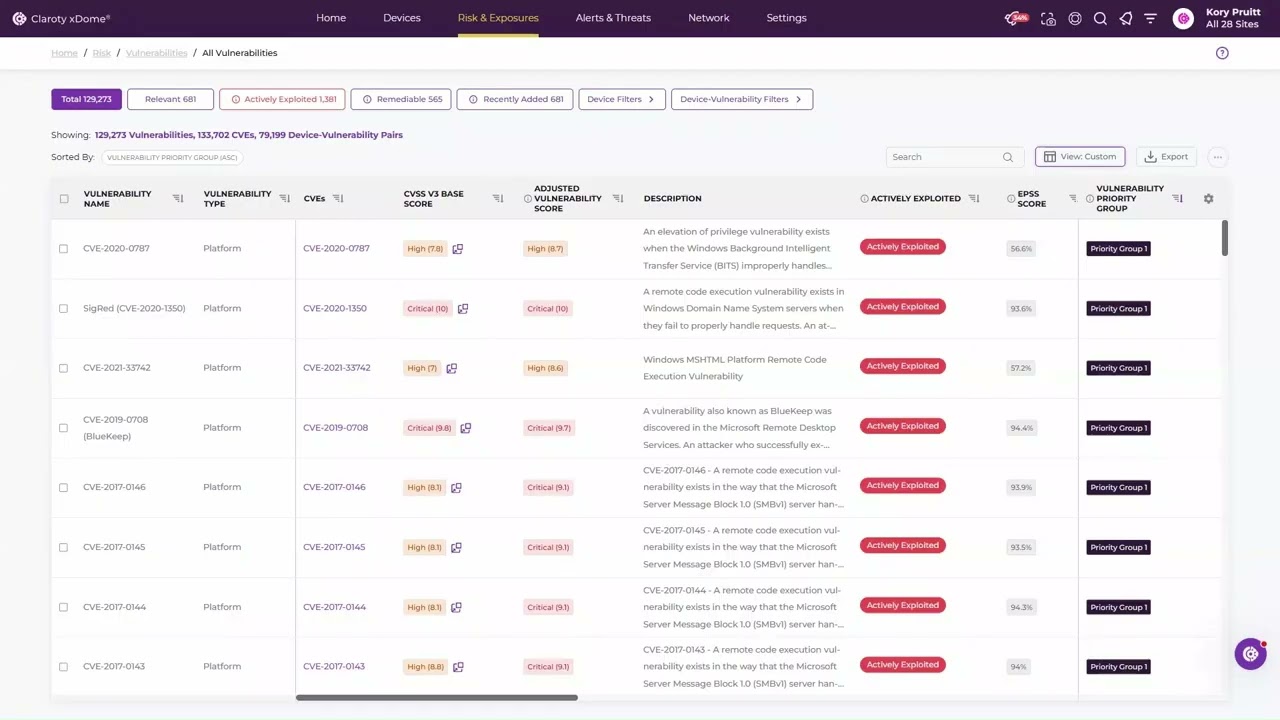Viewport: 1280px width, 720px height.
Task: Check the row checkbox for CVE-2017-0145
Action: pos(63,547)
